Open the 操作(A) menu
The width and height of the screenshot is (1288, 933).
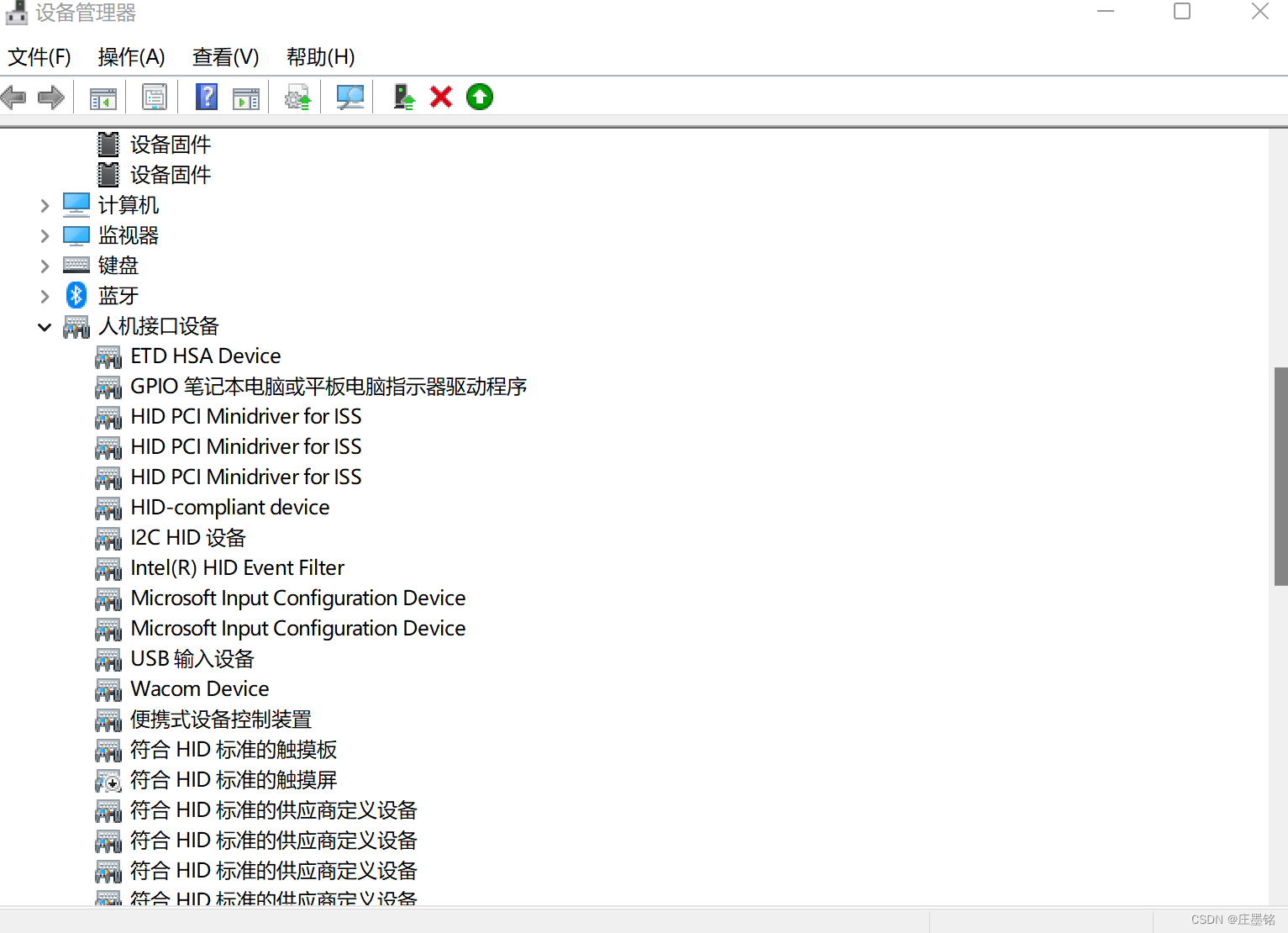[x=131, y=57]
